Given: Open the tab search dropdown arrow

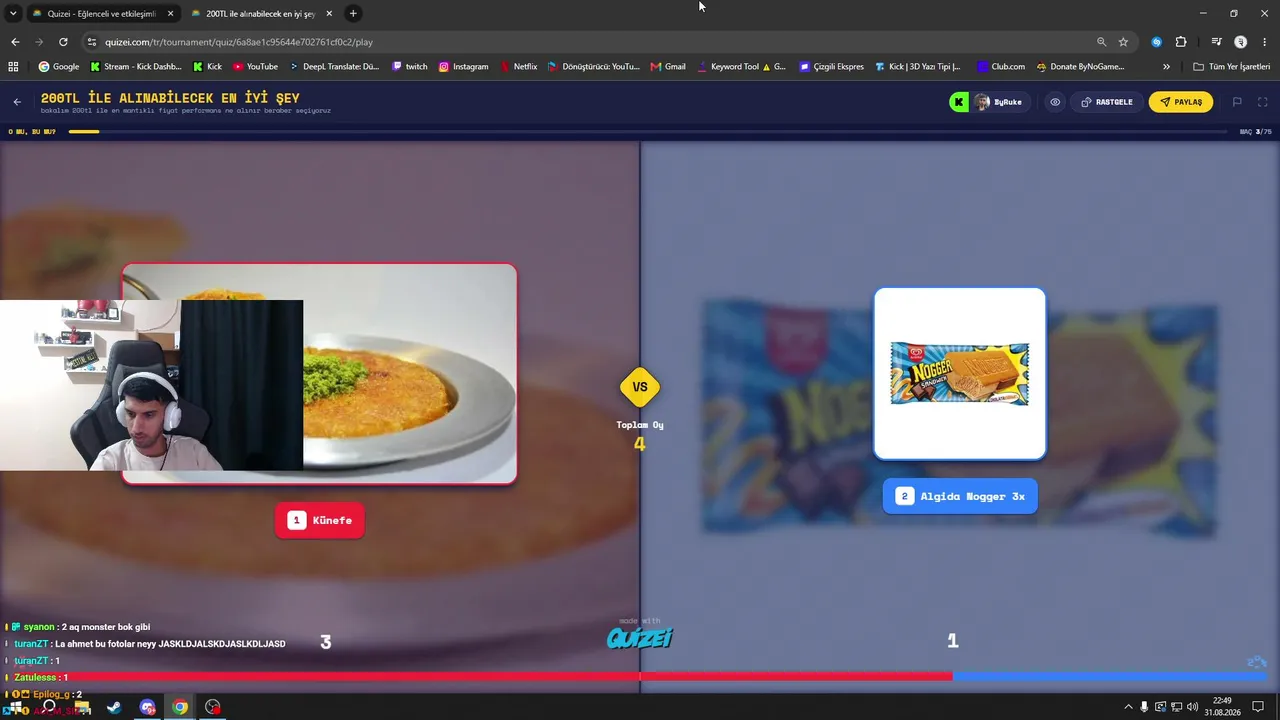Looking at the screenshot, I should pos(12,14).
